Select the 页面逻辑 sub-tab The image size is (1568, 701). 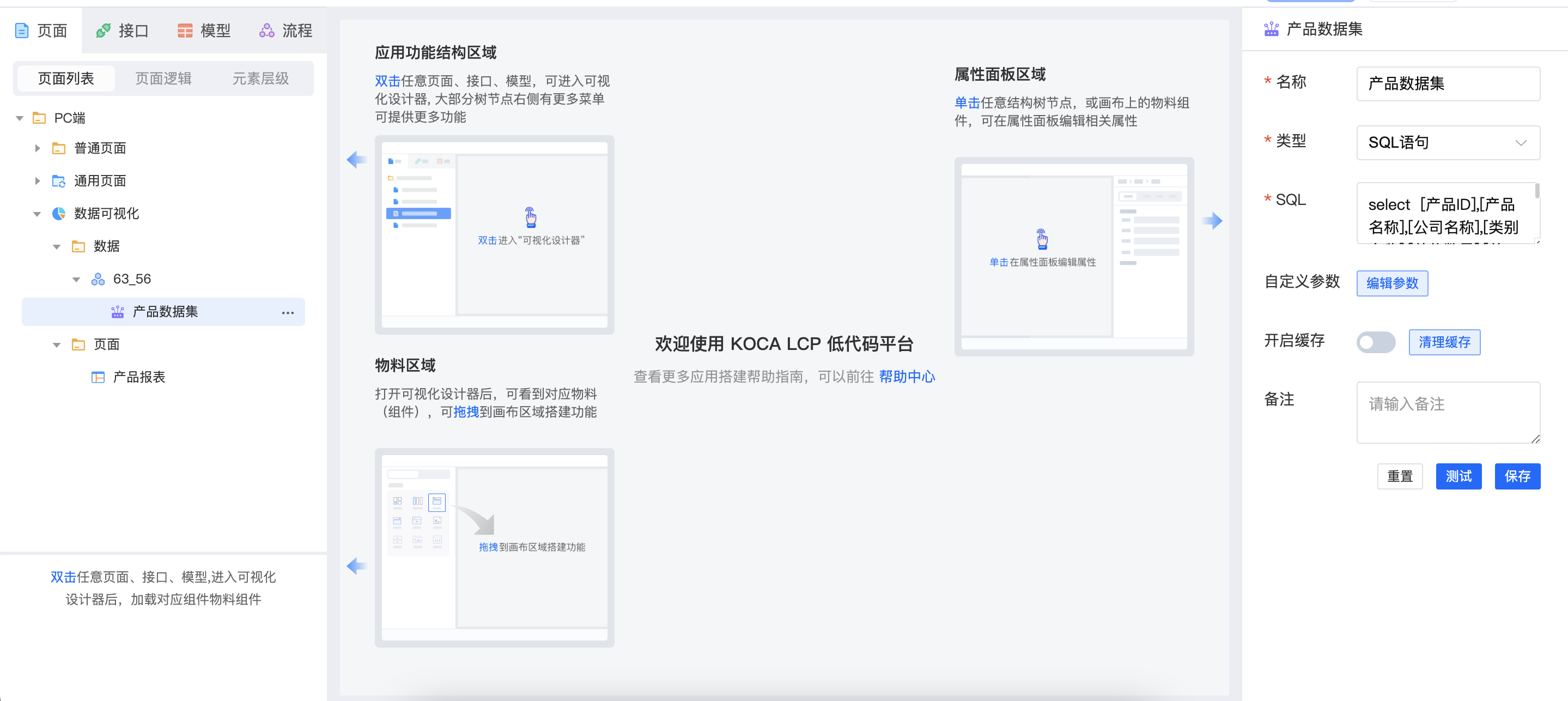coord(163,78)
